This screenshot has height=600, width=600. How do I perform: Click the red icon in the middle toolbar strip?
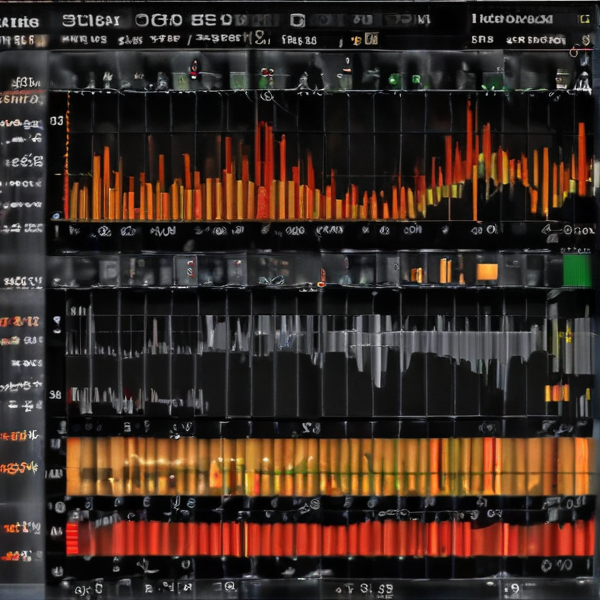point(188,270)
